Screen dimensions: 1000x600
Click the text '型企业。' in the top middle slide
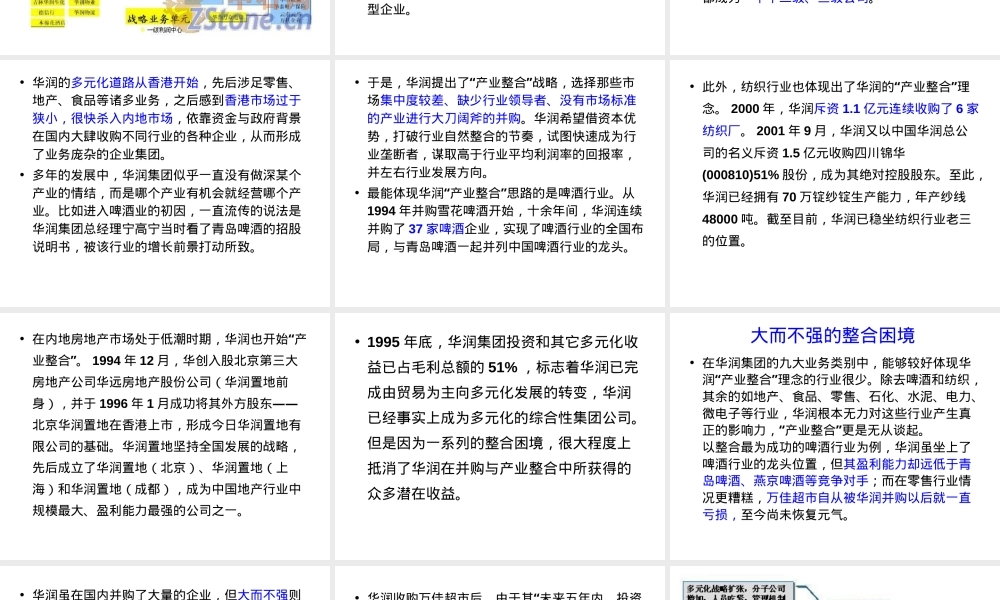pyautogui.click(x=390, y=10)
